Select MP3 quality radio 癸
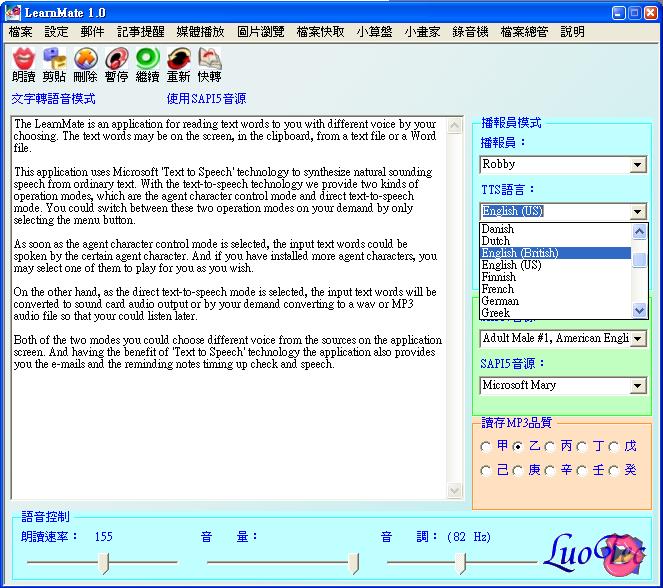This screenshot has height=588, width=663. tap(614, 470)
